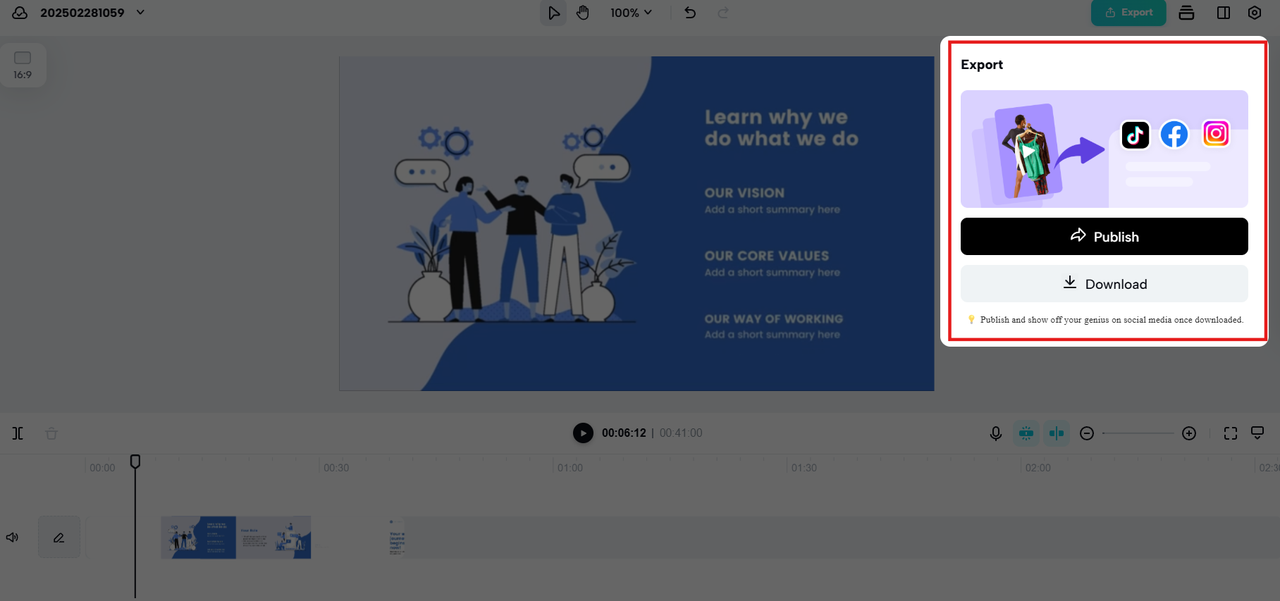Image resolution: width=1280 pixels, height=601 pixels.
Task: Zoom out the timeline with minus icon
Action: click(1087, 433)
